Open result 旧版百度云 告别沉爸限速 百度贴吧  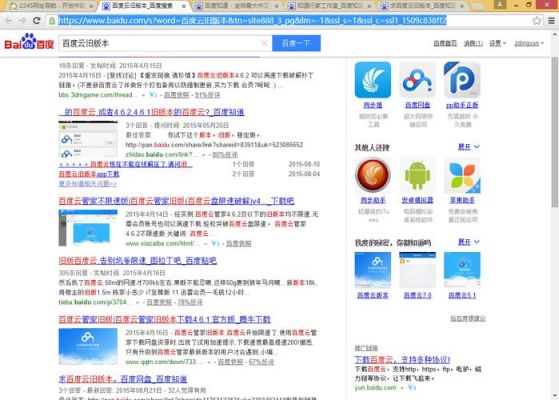tap(137, 261)
